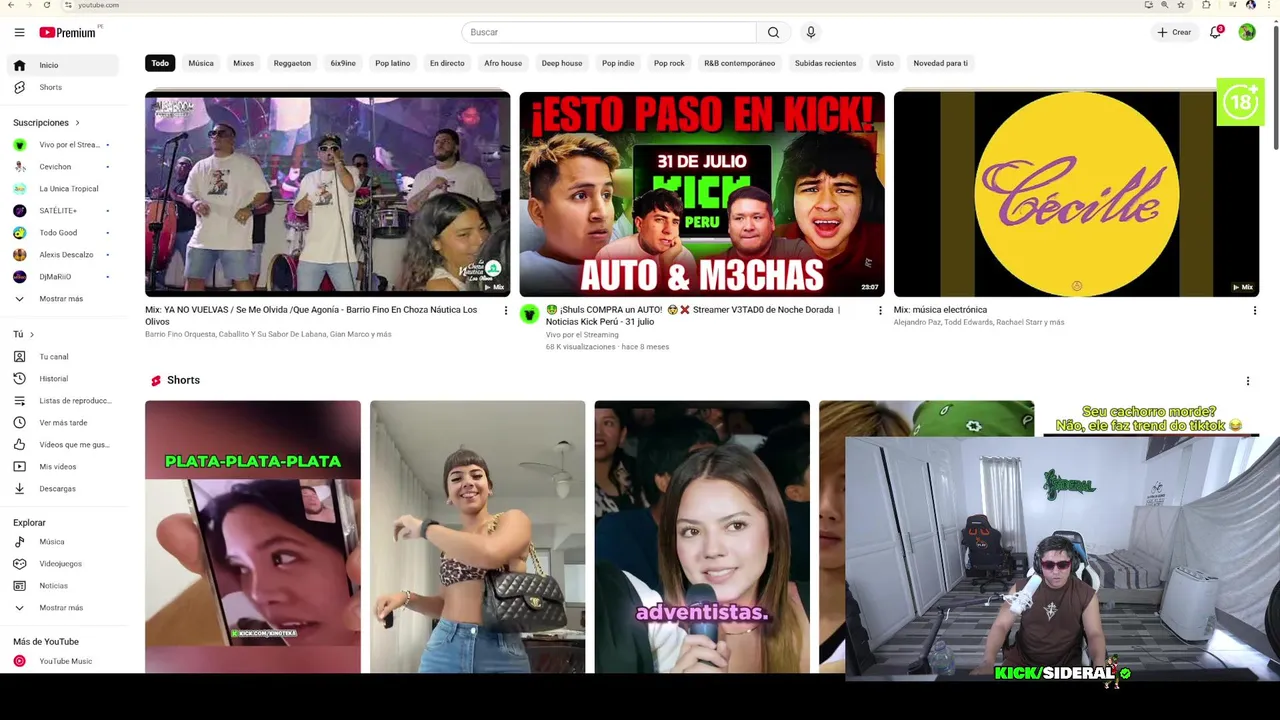Open Shorts section options menu
Screen dimensions: 1280x720
[1248, 381]
